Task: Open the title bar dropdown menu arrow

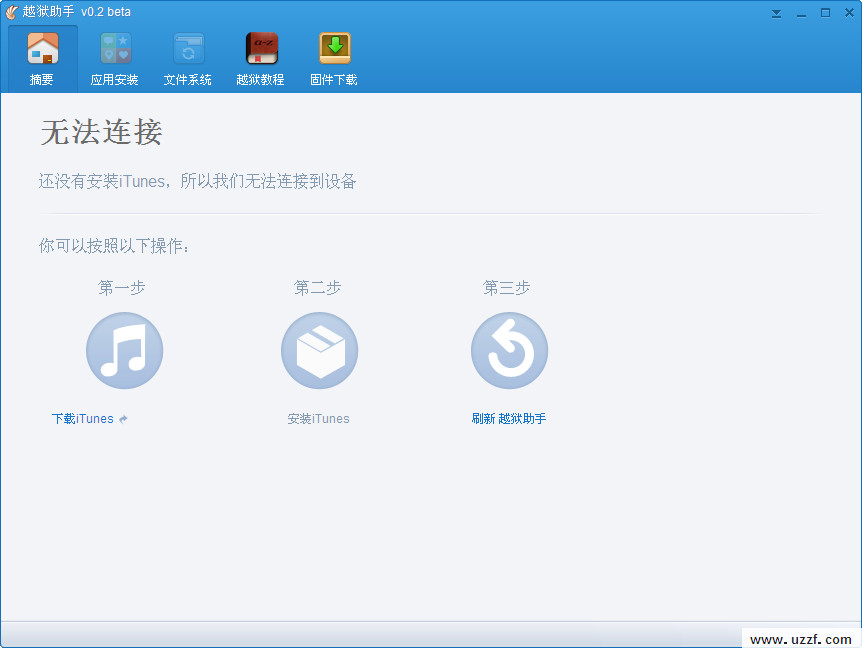Action: (x=776, y=13)
